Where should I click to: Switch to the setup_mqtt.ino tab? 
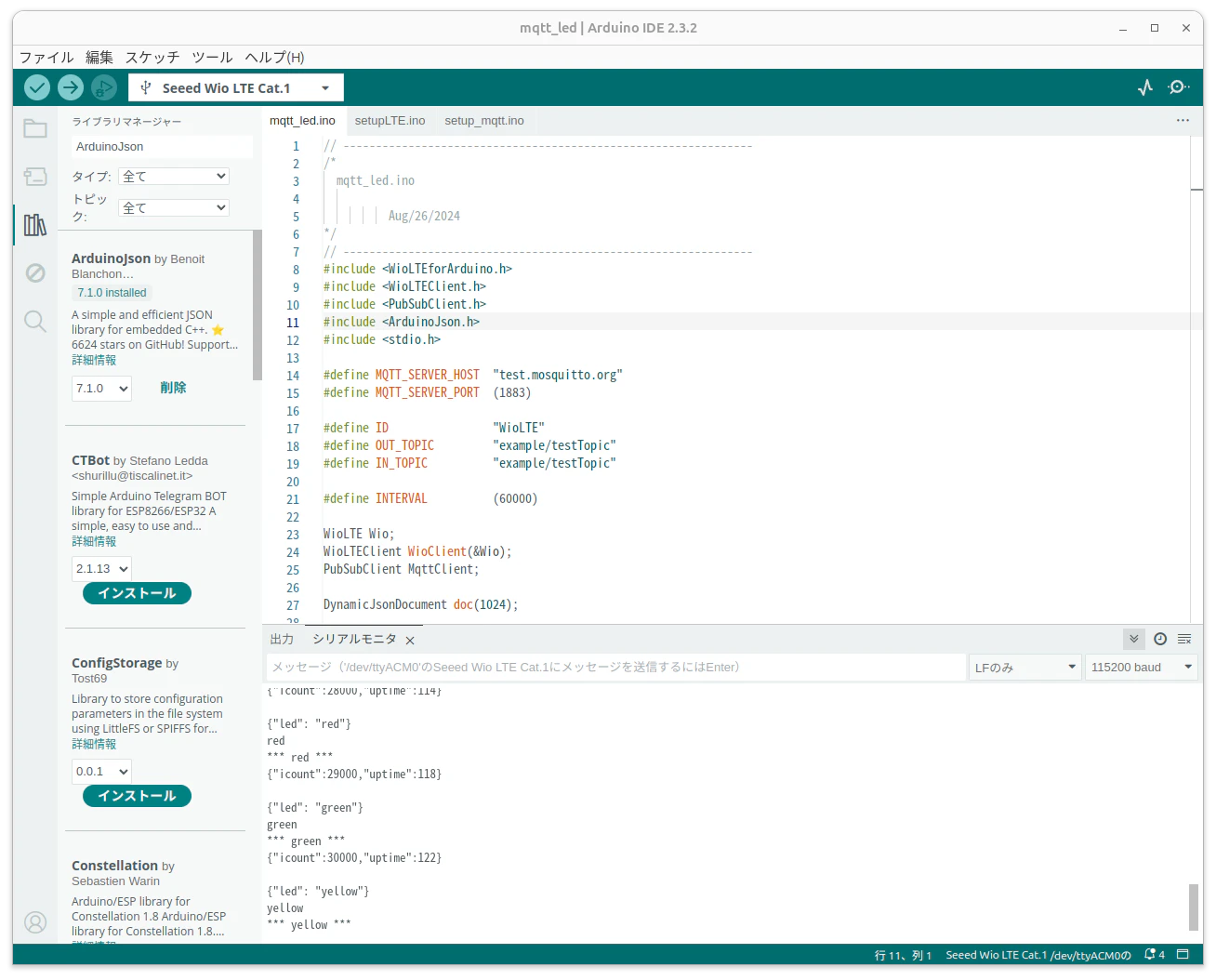point(484,121)
